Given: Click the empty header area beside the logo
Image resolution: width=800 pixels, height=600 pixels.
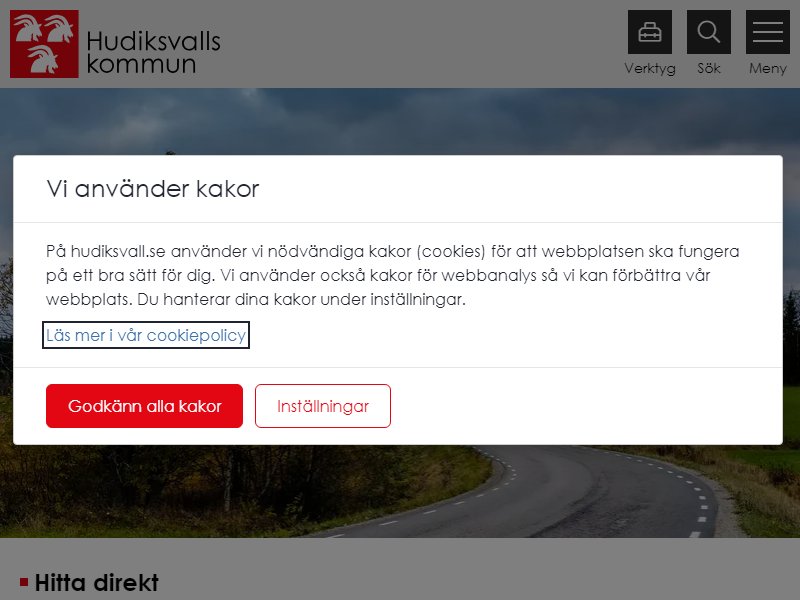Looking at the screenshot, I should click(423, 44).
